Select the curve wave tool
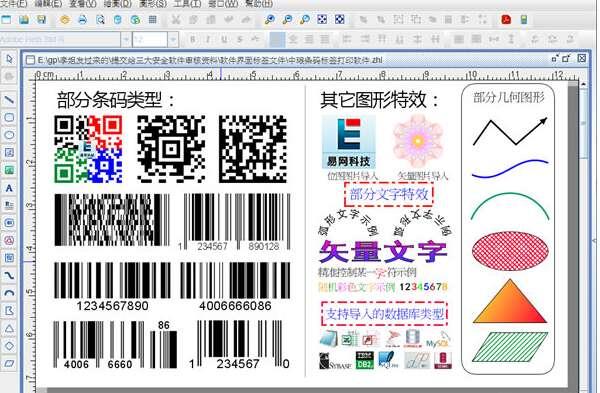Viewport: 600px width, 393px height. click(x=9, y=276)
